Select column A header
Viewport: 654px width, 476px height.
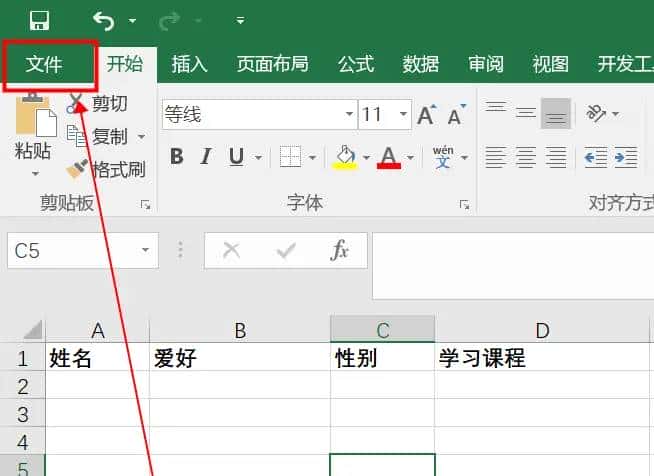98,331
